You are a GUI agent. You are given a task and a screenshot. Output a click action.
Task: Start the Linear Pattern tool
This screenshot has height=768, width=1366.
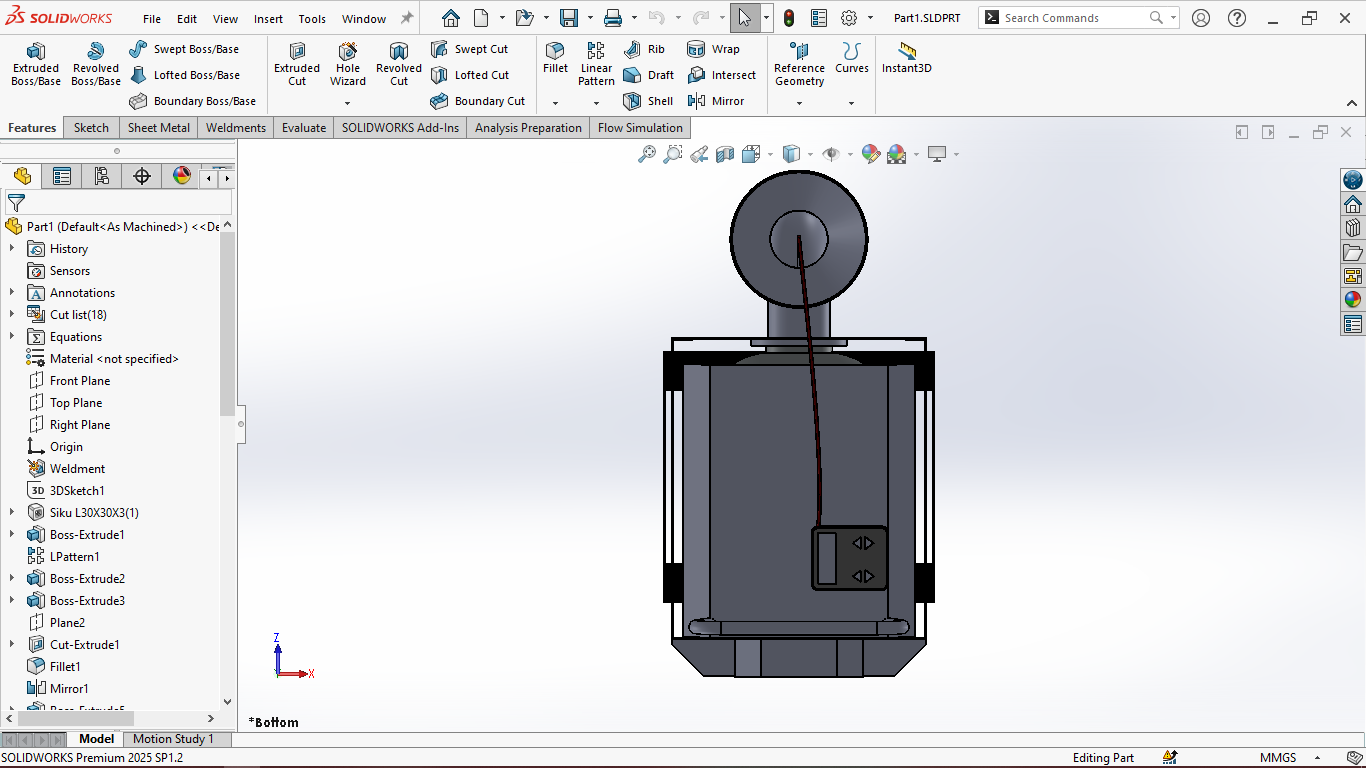[x=596, y=64]
